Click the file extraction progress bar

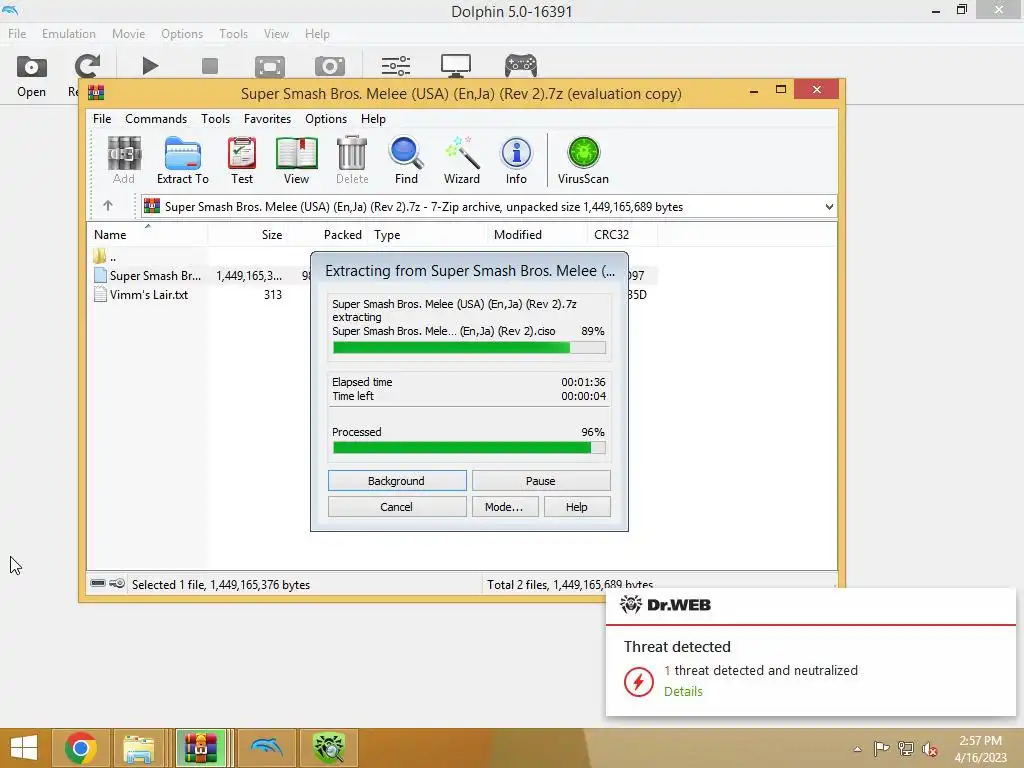pyautogui.click(x=469, y=347)
